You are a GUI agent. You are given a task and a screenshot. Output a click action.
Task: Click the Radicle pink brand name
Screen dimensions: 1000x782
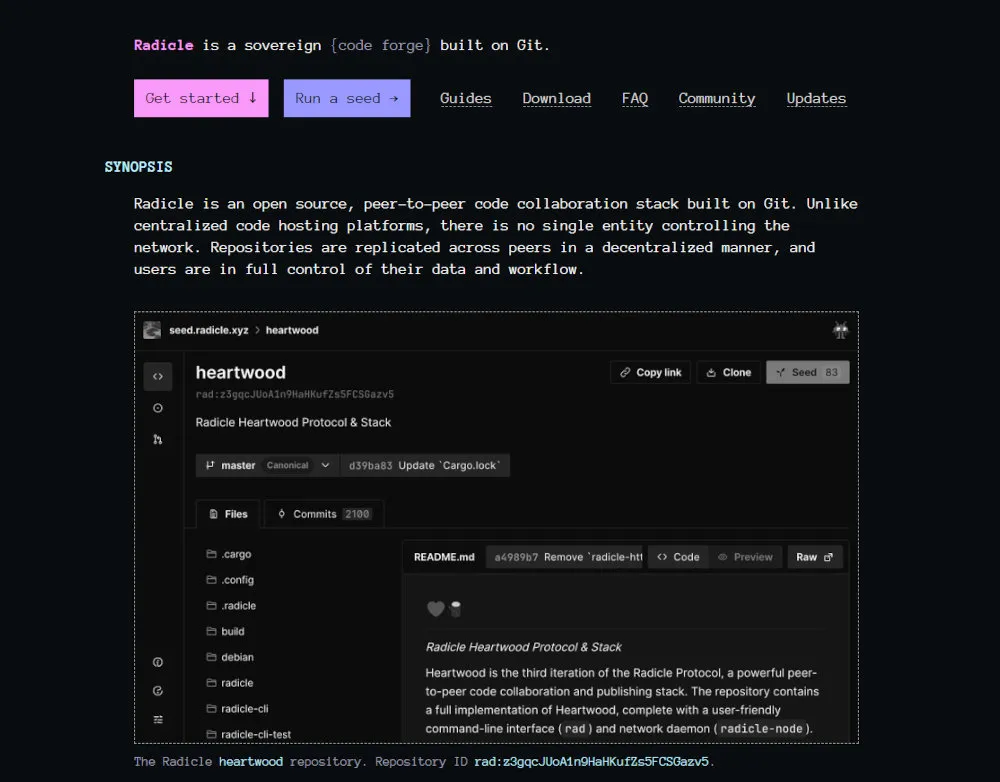pyautogui.click(x=163, y=45)
